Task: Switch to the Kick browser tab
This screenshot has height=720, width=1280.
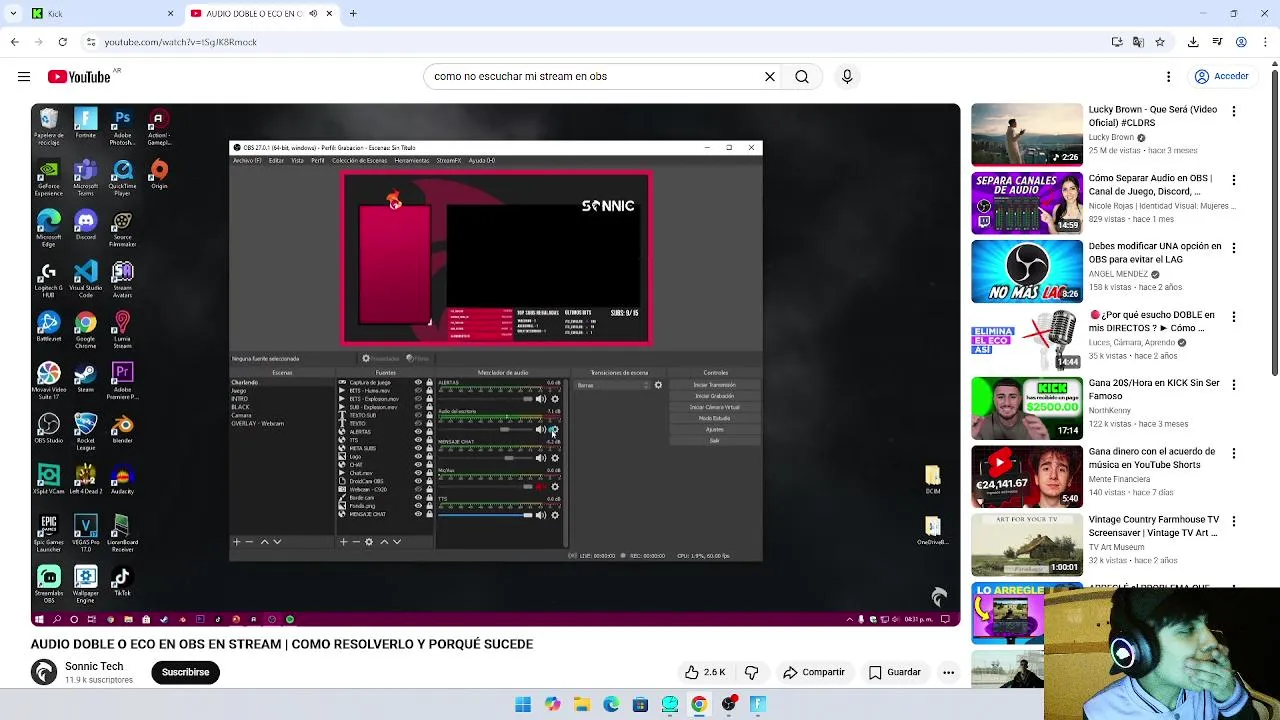Action: 100,14
